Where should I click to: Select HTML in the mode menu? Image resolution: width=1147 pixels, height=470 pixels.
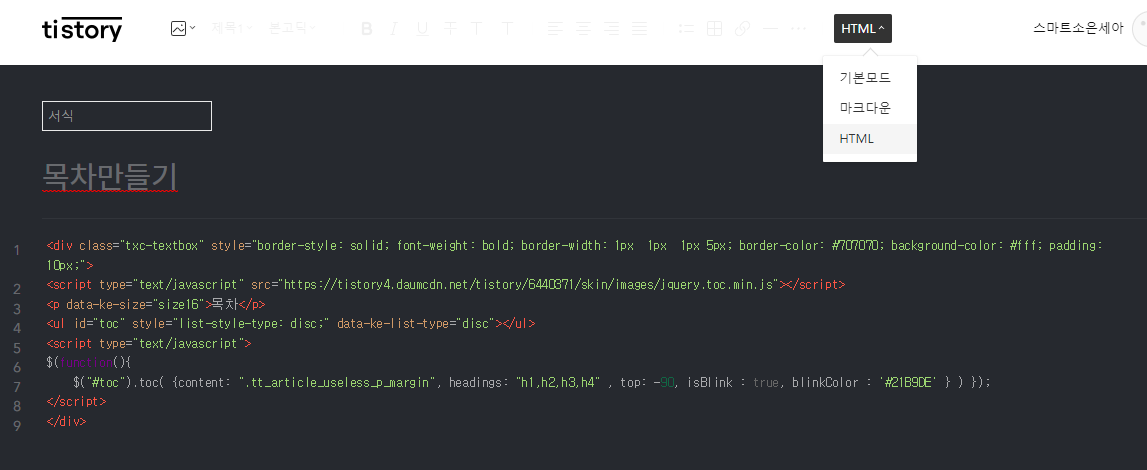point(869,139)
